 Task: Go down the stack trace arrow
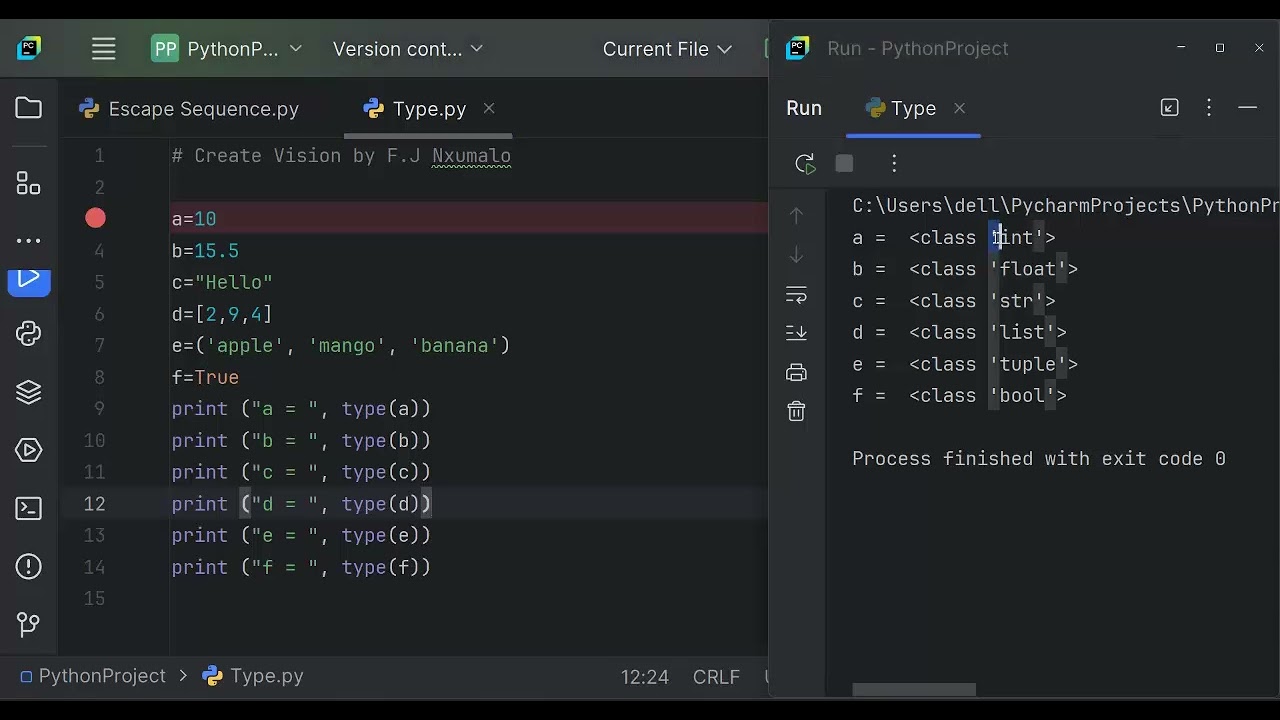[x=796, y=255]
